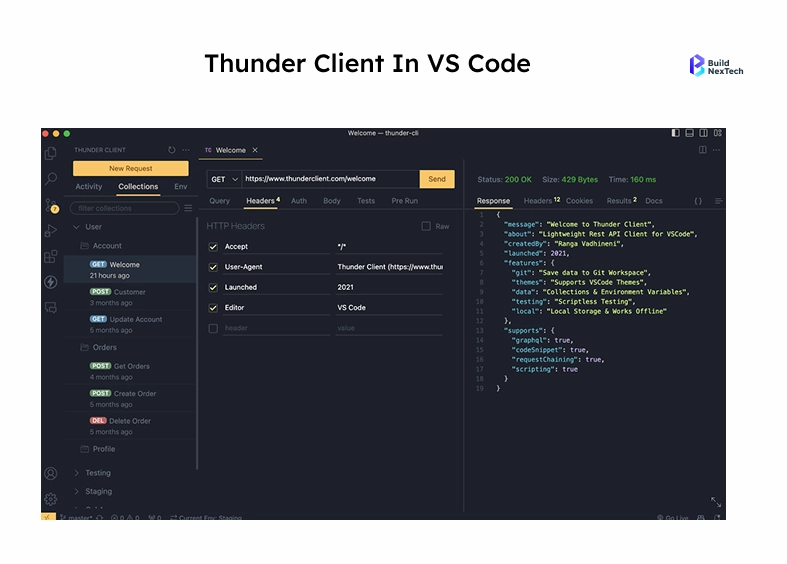The width and height of the screenshot is (787, 564).
Task: Uncheck the User-Agent header checkbox
Action: pos(213,267)
